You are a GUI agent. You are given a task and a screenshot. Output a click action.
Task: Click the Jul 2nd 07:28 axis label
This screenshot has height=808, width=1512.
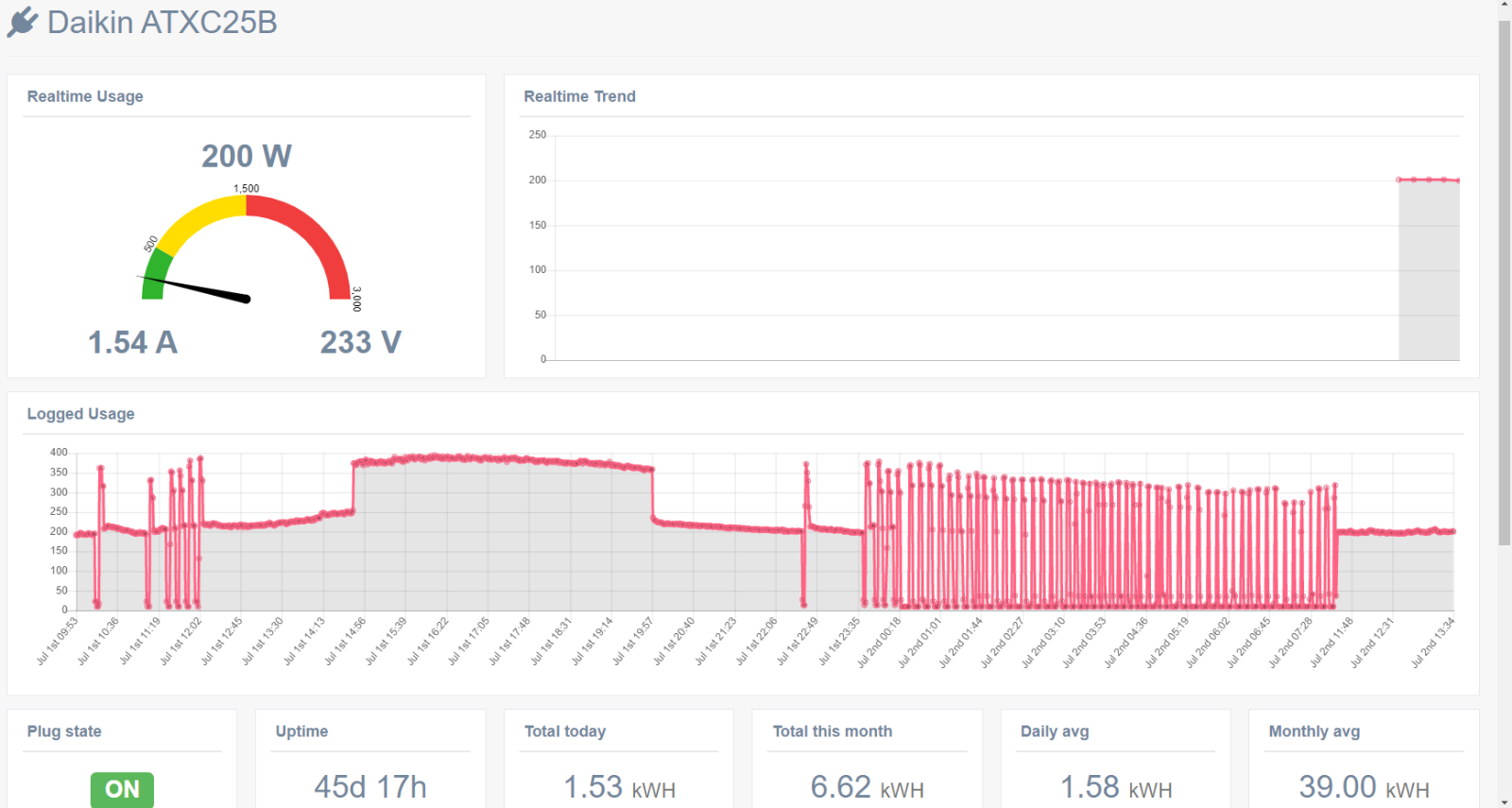pyautogui.click(x=1290, y=643)
